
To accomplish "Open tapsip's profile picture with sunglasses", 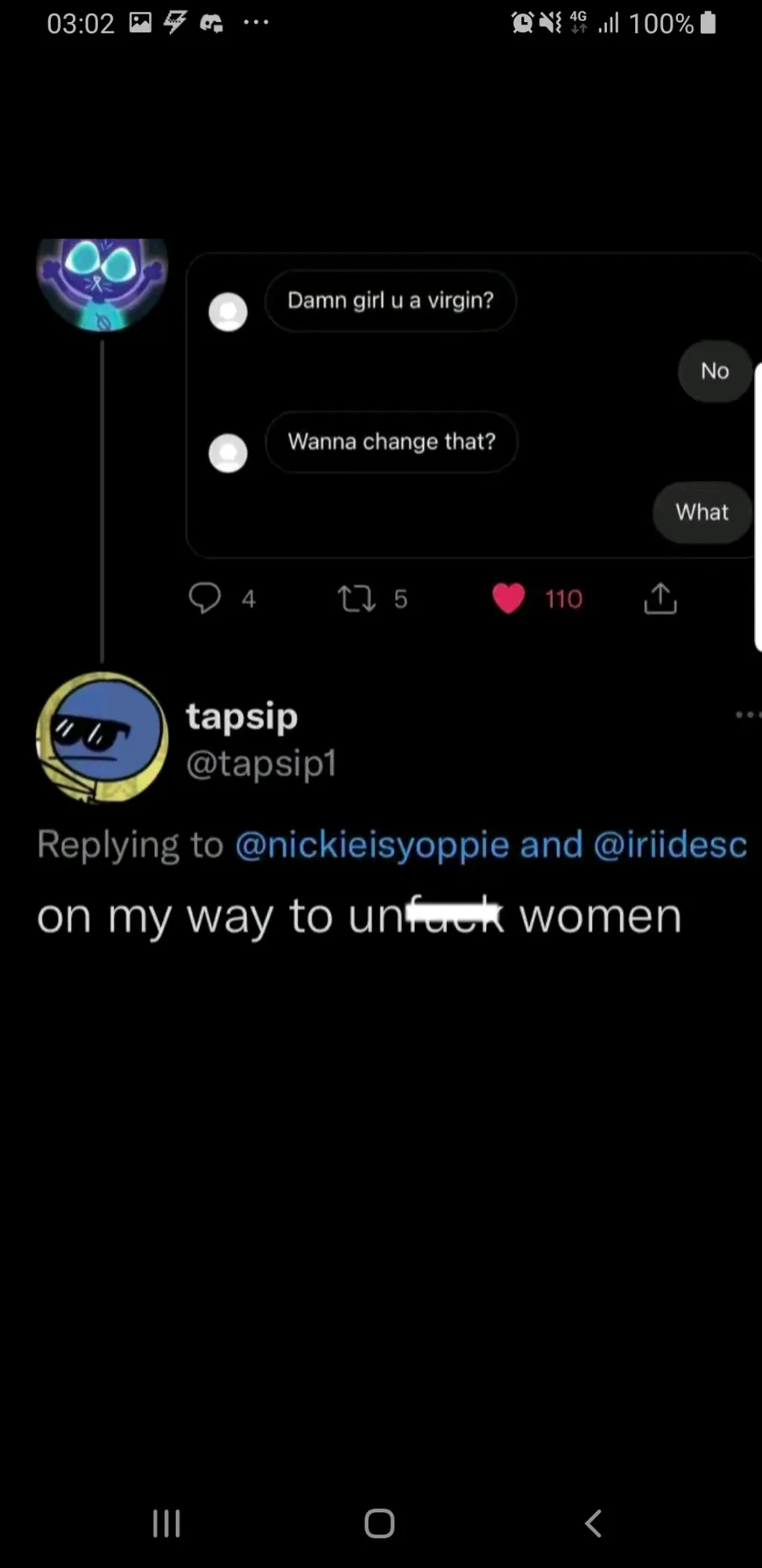I will coord(102,737).
